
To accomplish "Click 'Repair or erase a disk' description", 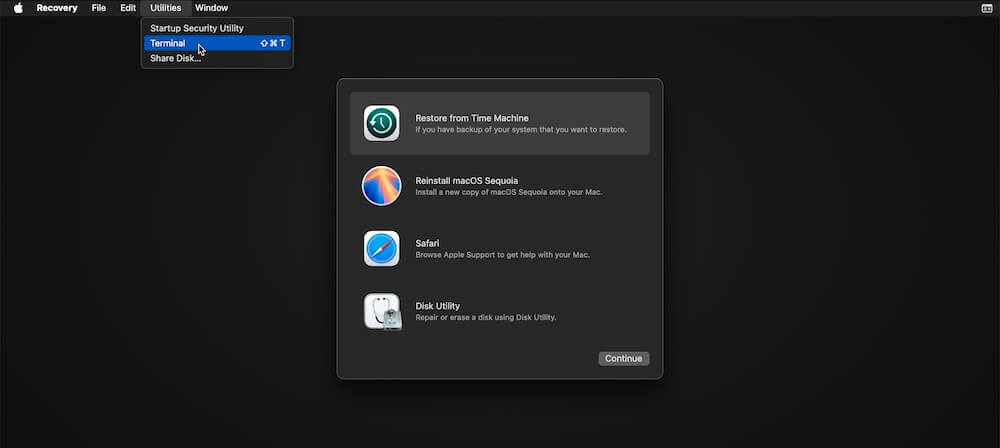I will point(486,317).
